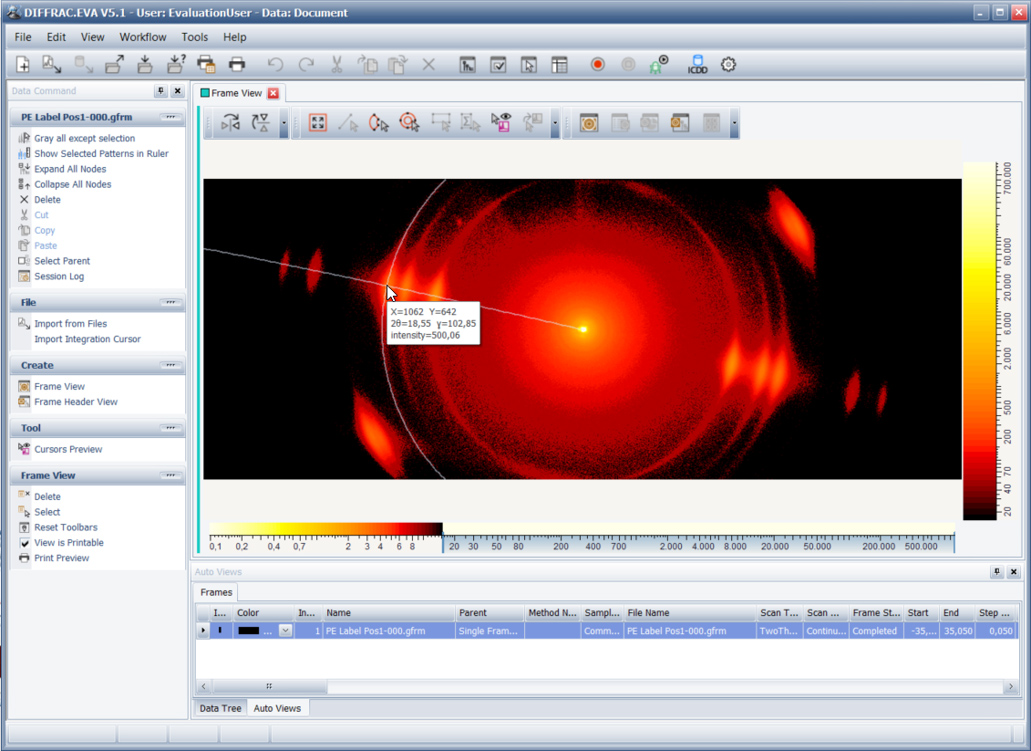1031x751 pixels.
Task: Click the print icon in the main toolbar
Action: 237,65
